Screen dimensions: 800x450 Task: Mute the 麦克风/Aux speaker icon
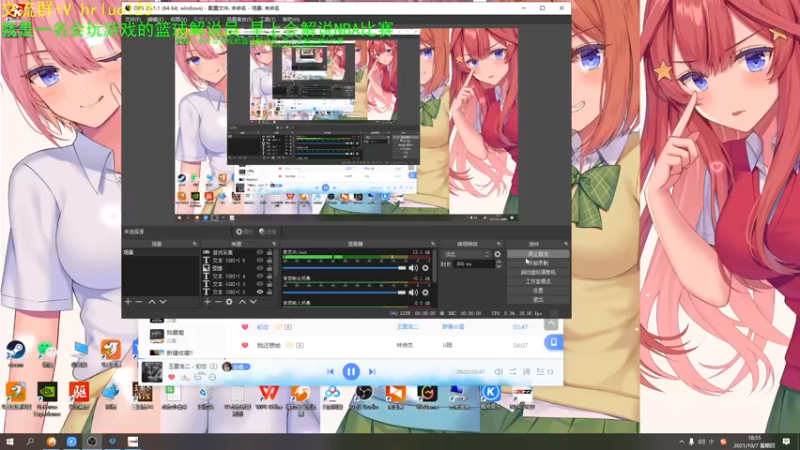pos(413,268)
